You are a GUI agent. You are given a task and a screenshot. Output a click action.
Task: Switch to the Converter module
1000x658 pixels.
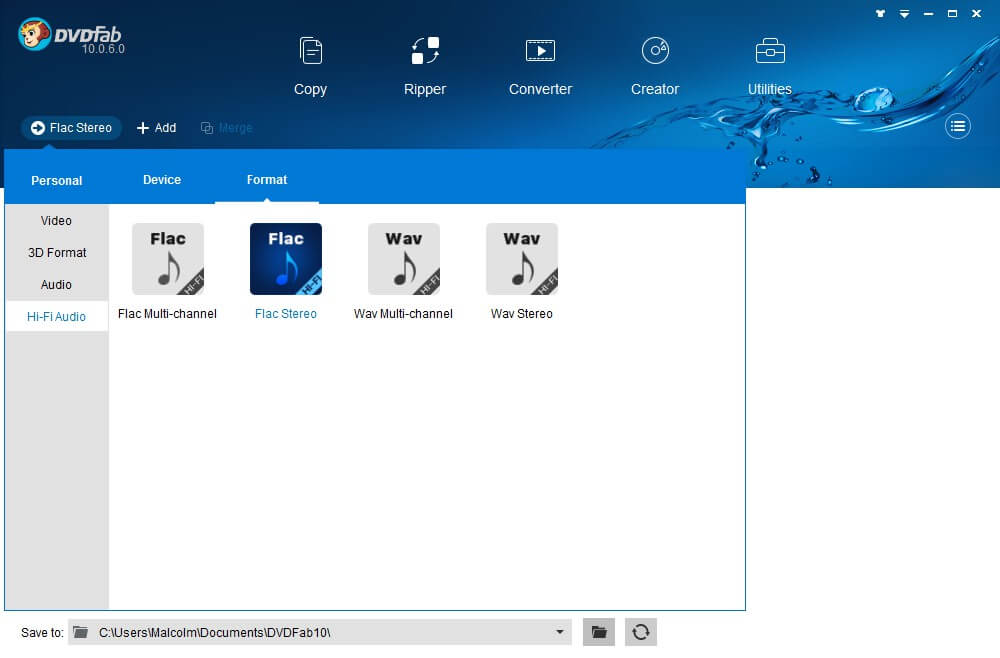coord(540,66)
